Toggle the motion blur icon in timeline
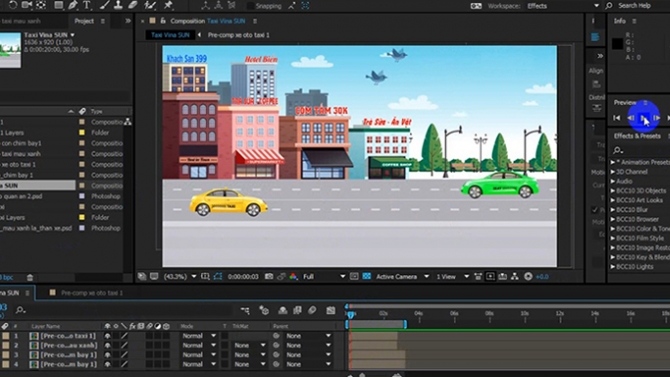The width and height of the screenshot is (670, 377). pyautogui.click(x=312, y=310)
